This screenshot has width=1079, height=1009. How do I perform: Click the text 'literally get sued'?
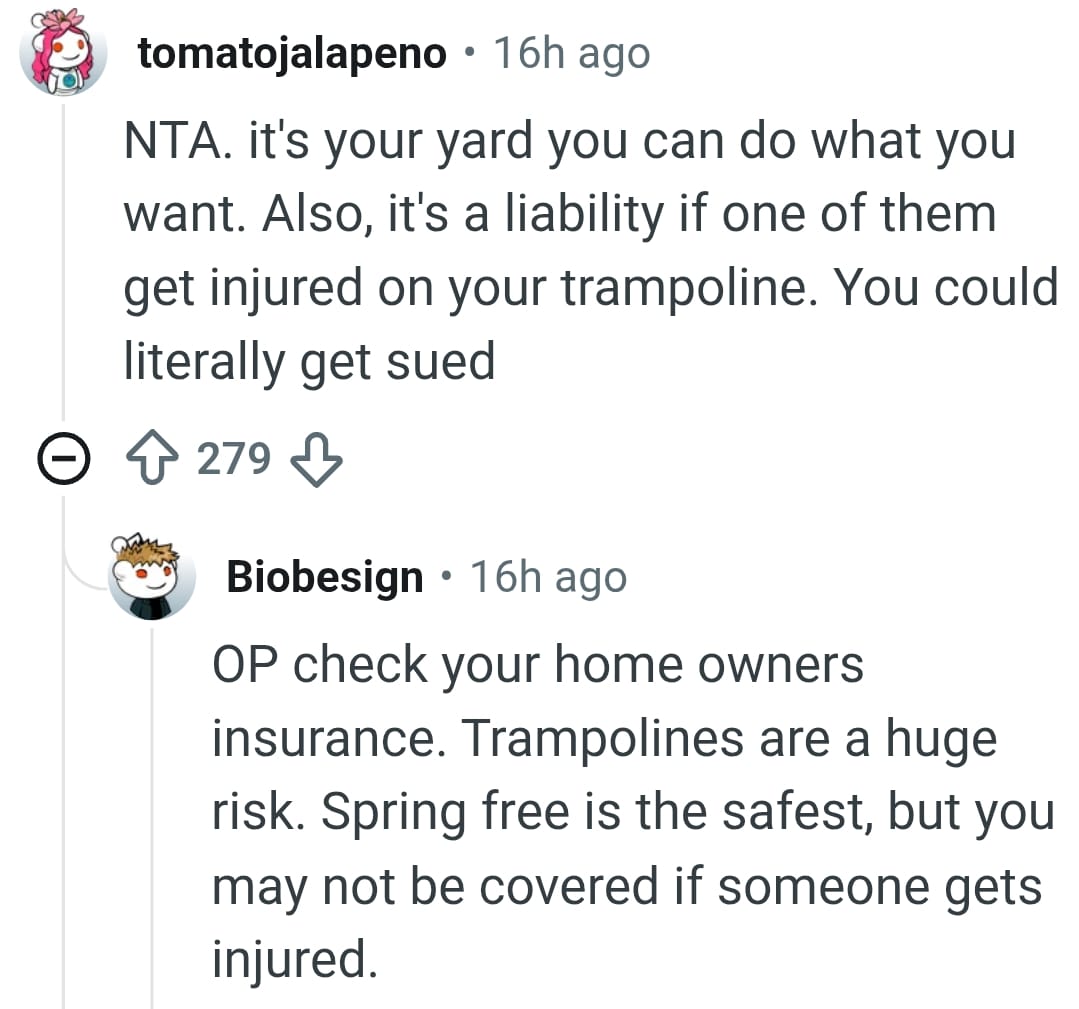coord(309,360)
